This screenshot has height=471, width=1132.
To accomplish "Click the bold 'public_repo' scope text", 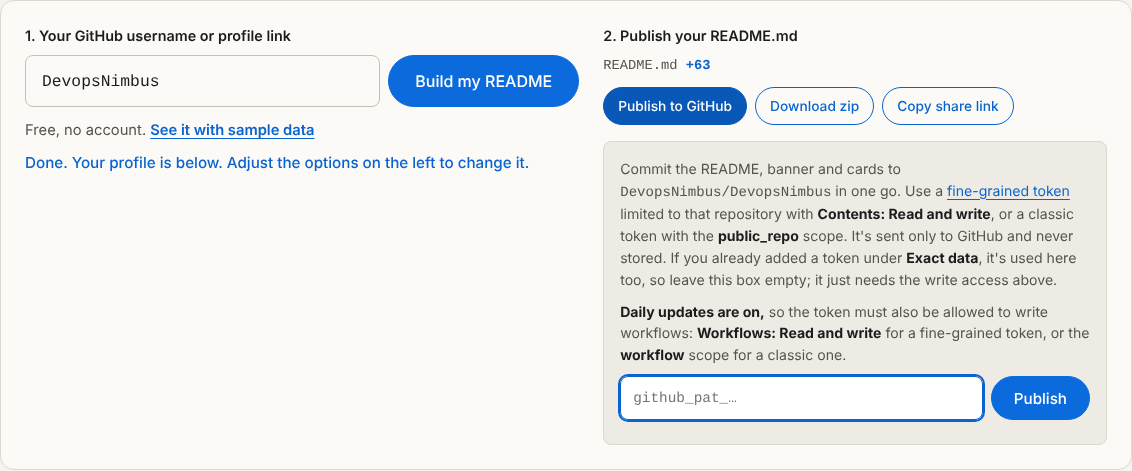I will [758, 237].
